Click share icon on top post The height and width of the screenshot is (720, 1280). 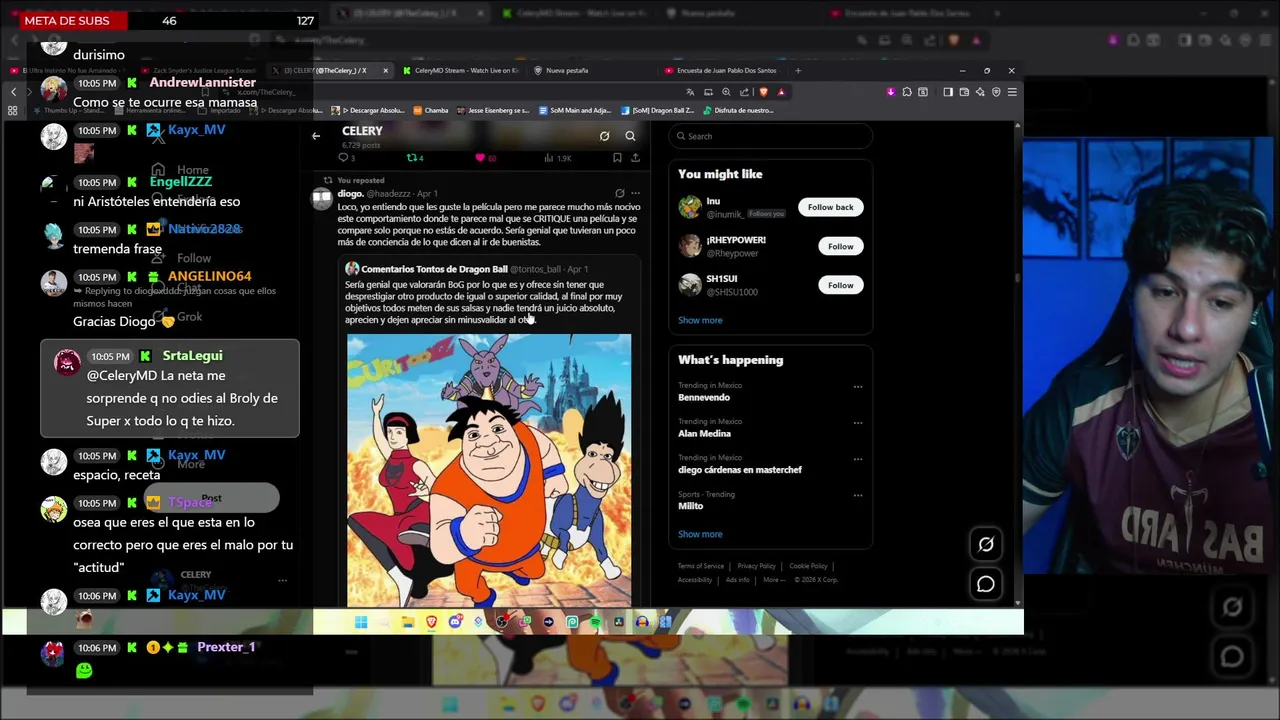[x=635, y=158]
